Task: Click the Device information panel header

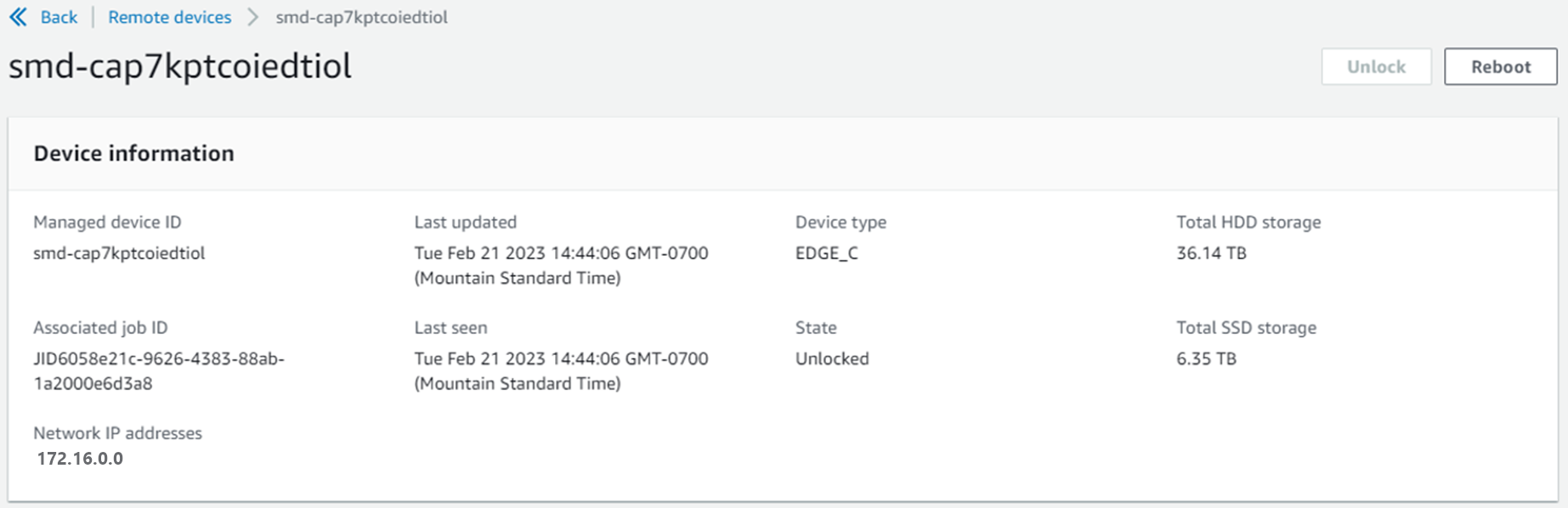Action: coord(133,153)
